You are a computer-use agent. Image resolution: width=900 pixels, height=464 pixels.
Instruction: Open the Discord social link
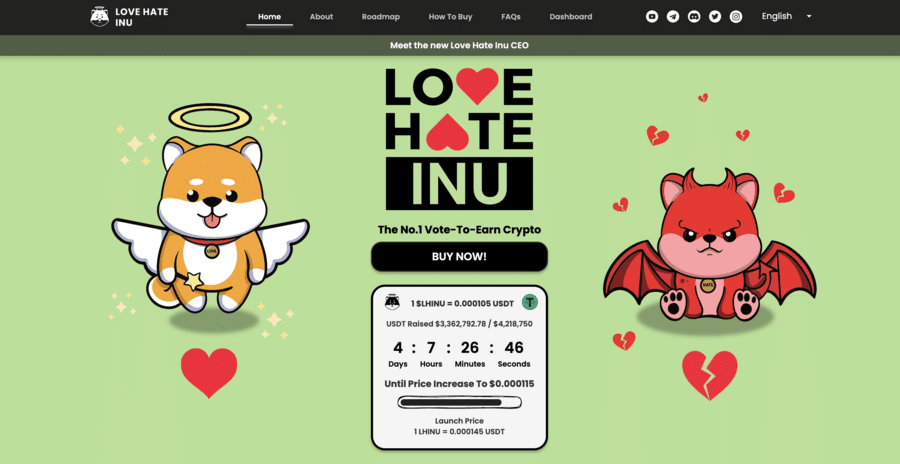click(x=694, y=17)
